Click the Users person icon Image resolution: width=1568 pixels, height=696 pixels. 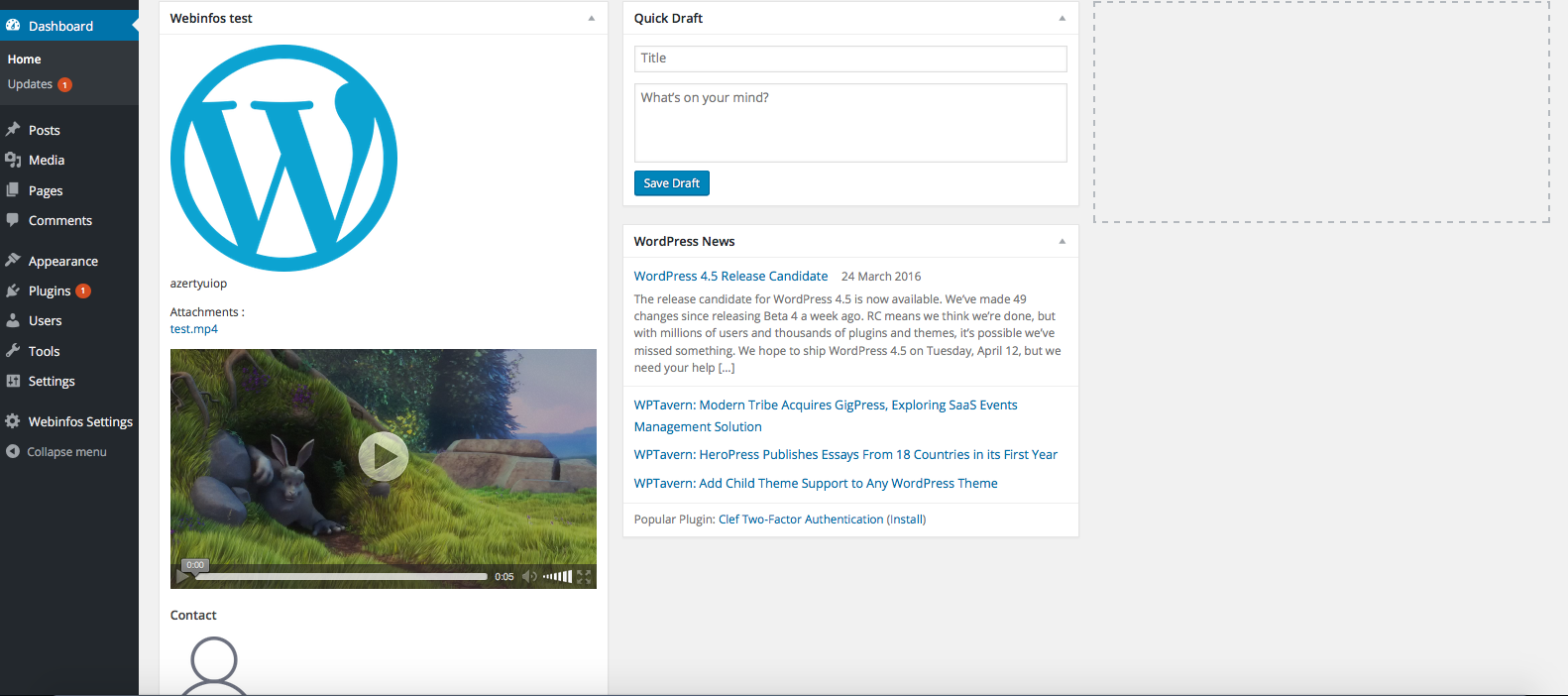[x=13, y=320]
